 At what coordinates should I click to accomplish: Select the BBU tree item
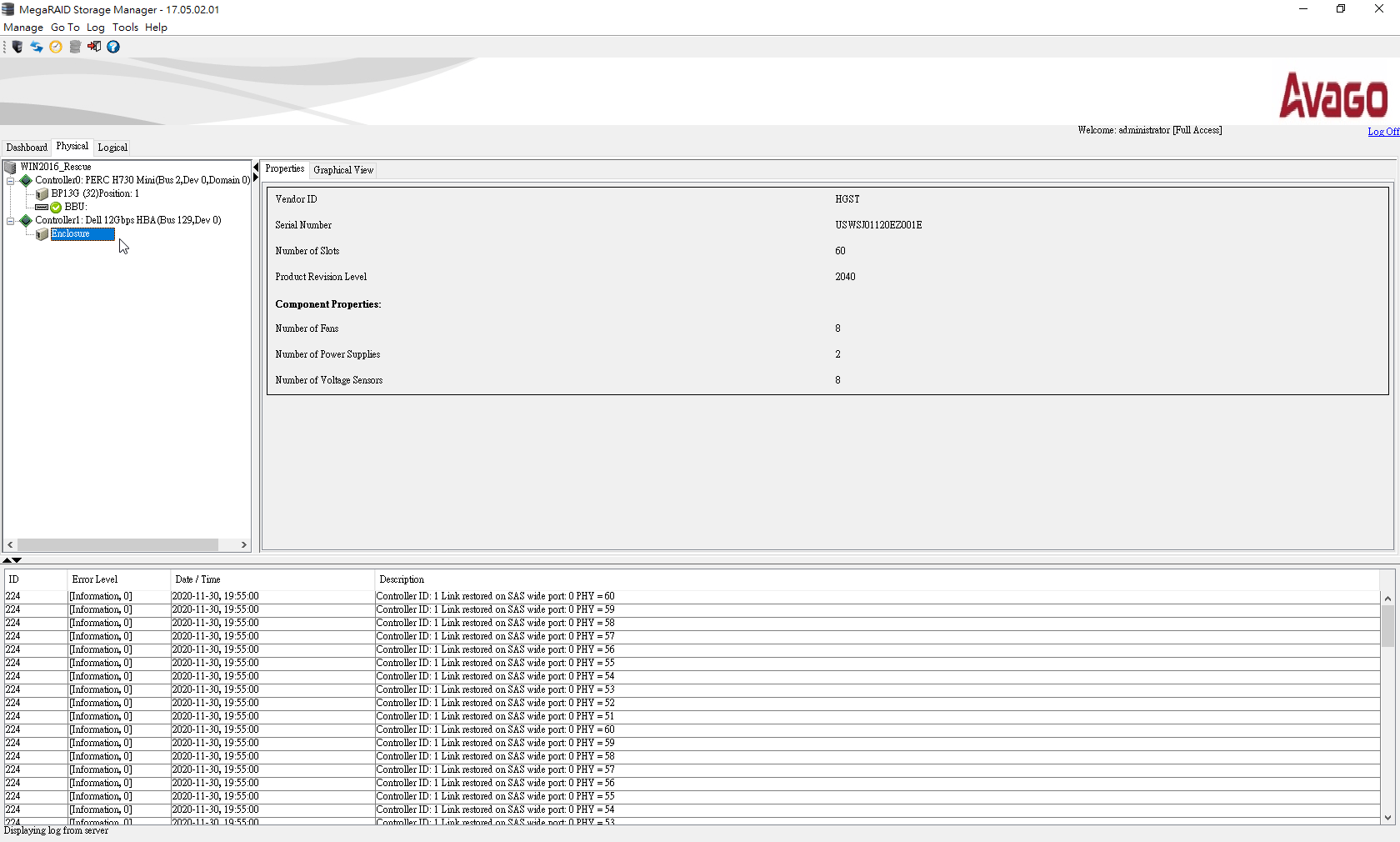pyautogui.click(x=75, y=207)
